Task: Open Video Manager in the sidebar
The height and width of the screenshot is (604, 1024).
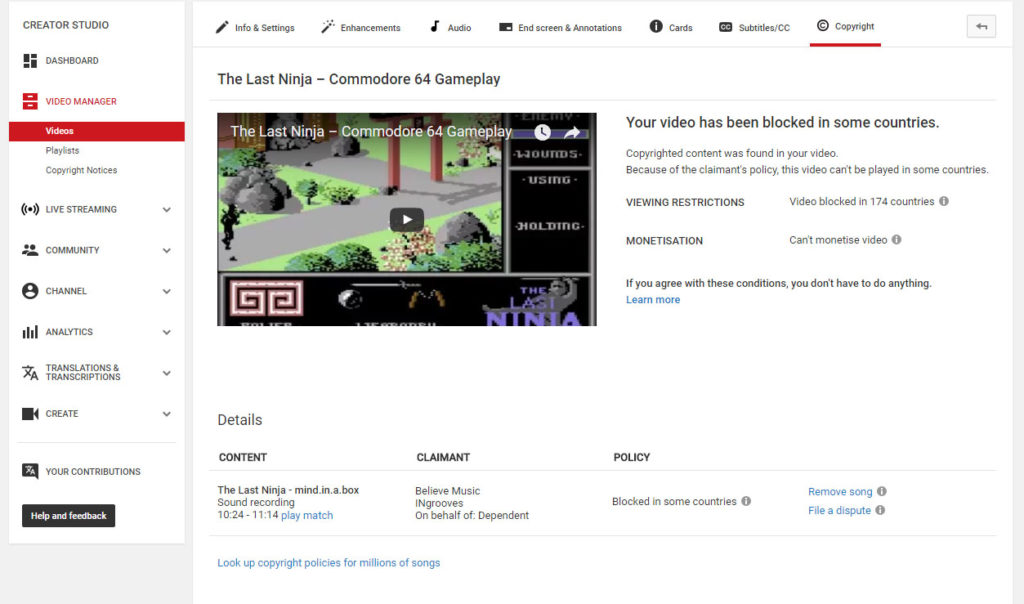Action: tap(81, 101)
